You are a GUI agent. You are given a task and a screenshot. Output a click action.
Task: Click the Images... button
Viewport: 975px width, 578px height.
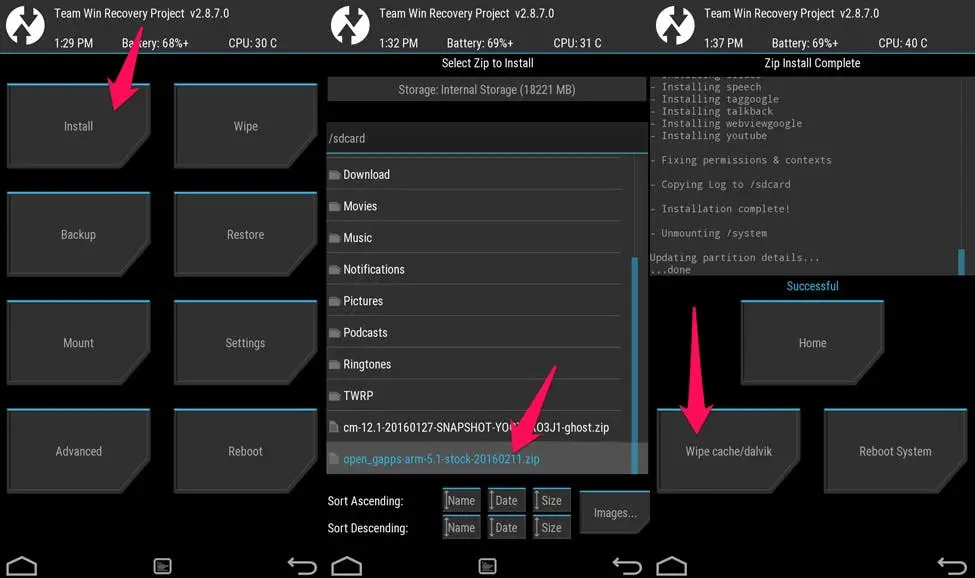(614, 513)
